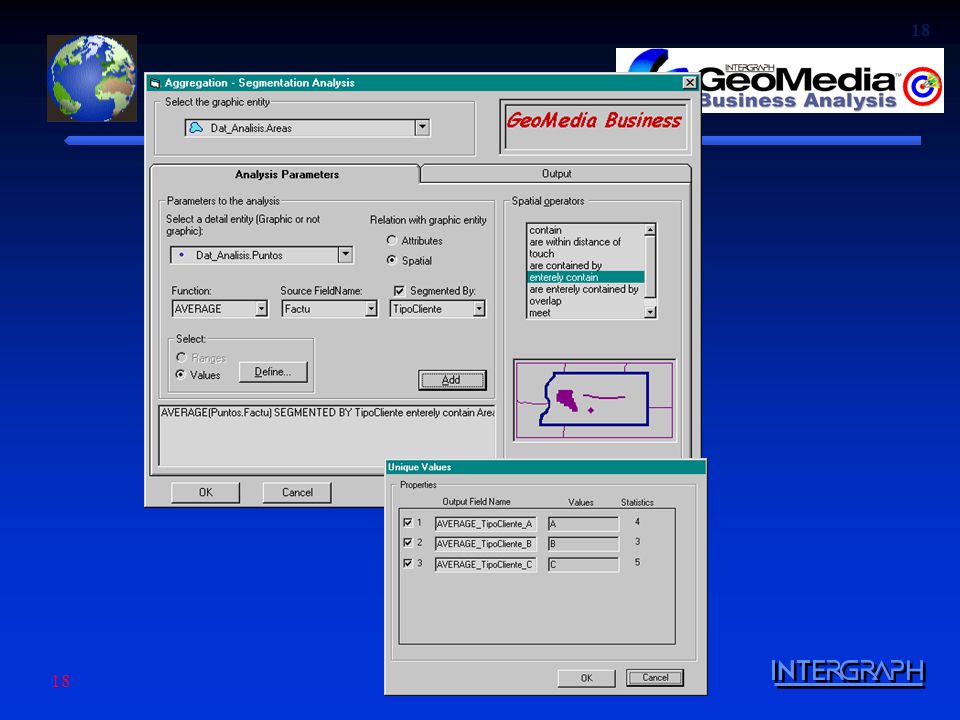960x720 pixels.
Task: Click the Values field containing B
Action: [583, 544]
